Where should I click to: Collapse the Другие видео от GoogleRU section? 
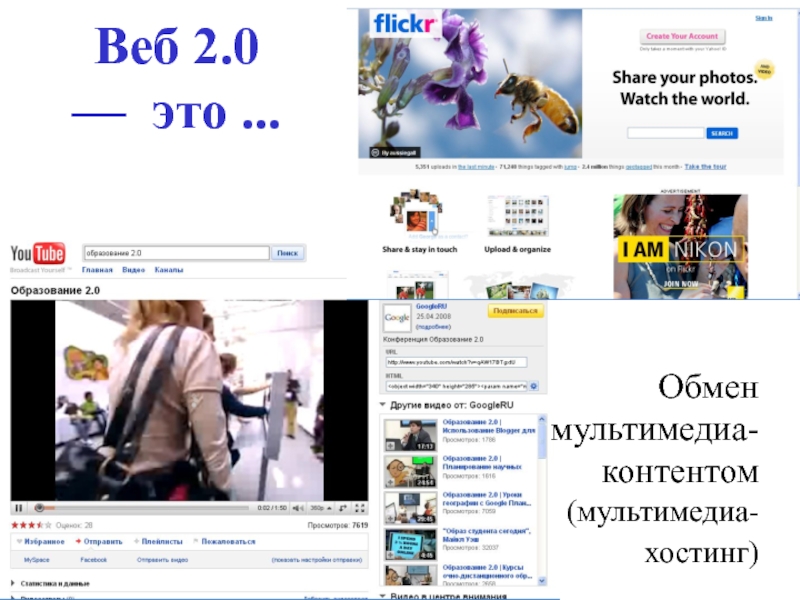(383, 405)
